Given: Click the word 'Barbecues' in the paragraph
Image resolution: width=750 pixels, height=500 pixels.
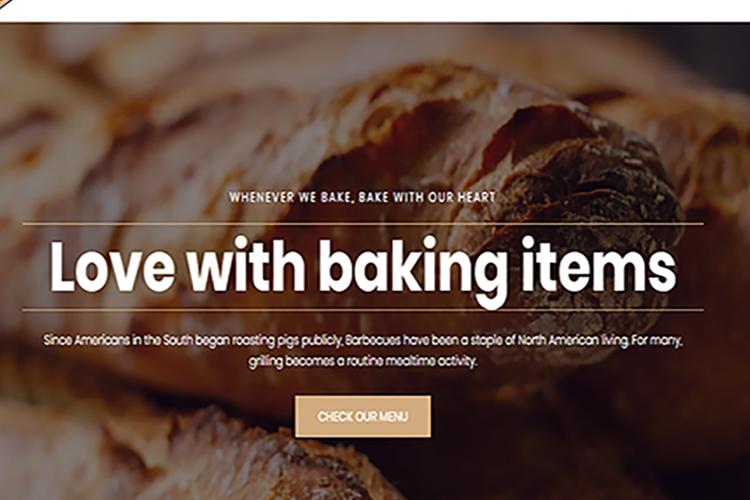Looking at the screenshot, I should click(x=373, y=340).
